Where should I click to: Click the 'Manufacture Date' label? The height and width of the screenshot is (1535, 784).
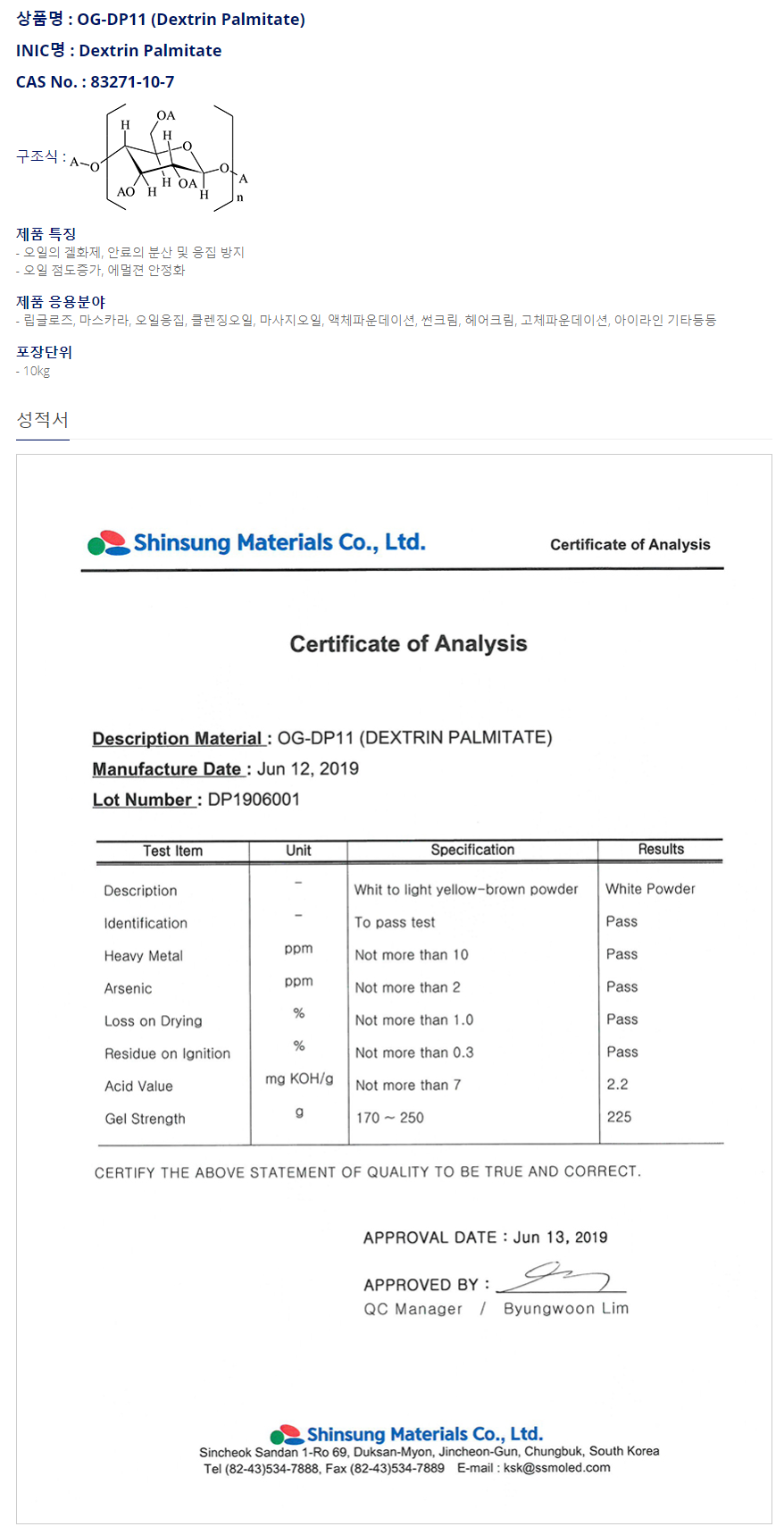[167, 769]
